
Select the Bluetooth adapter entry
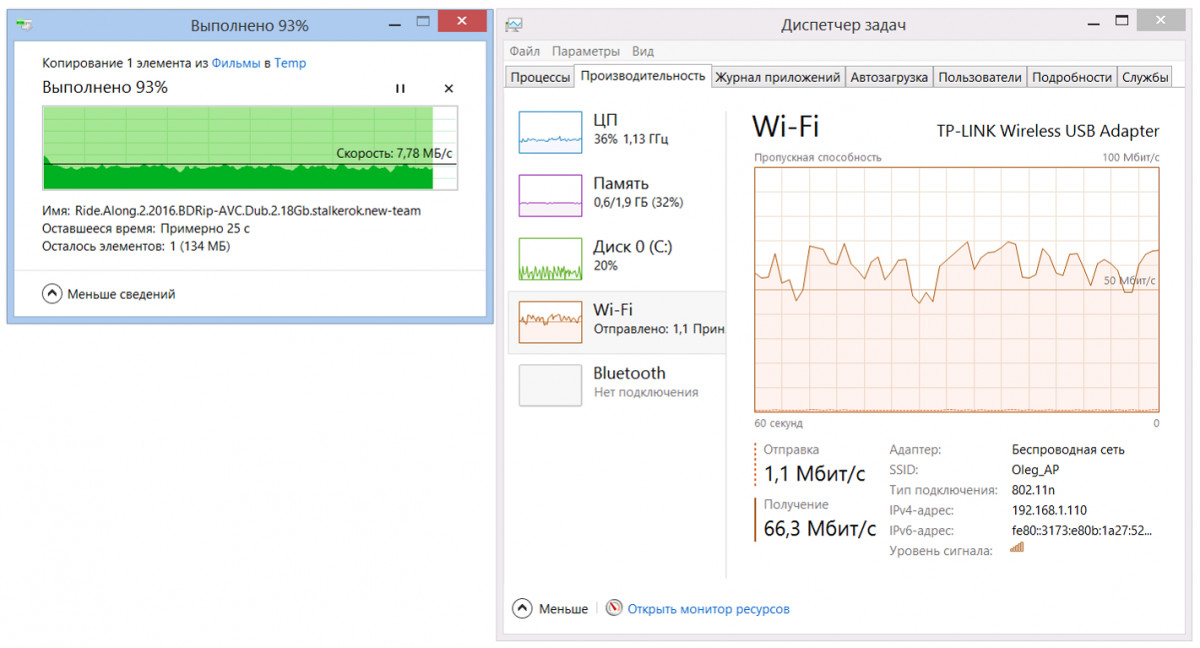coord(550,385)
